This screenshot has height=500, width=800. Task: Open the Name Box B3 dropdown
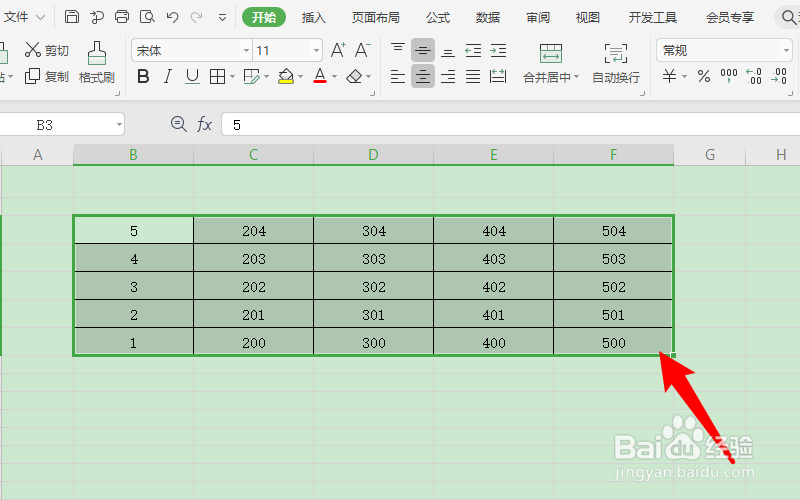tap(119, 124)
